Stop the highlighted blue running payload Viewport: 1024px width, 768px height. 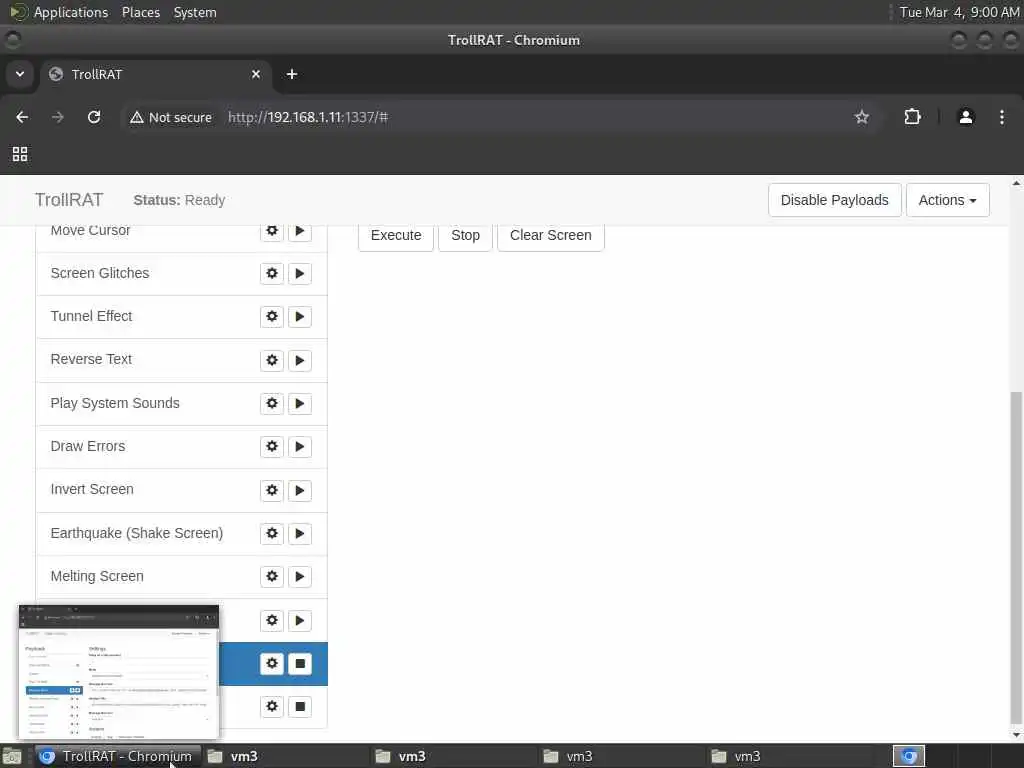(x=300, y=664)
